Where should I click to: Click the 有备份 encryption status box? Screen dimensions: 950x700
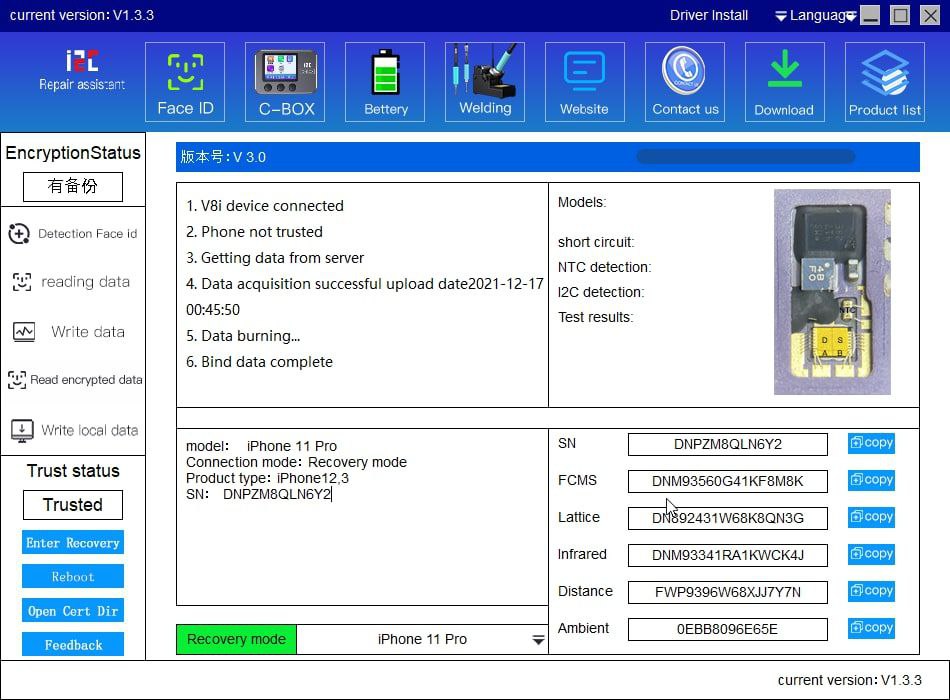(73, 186)
